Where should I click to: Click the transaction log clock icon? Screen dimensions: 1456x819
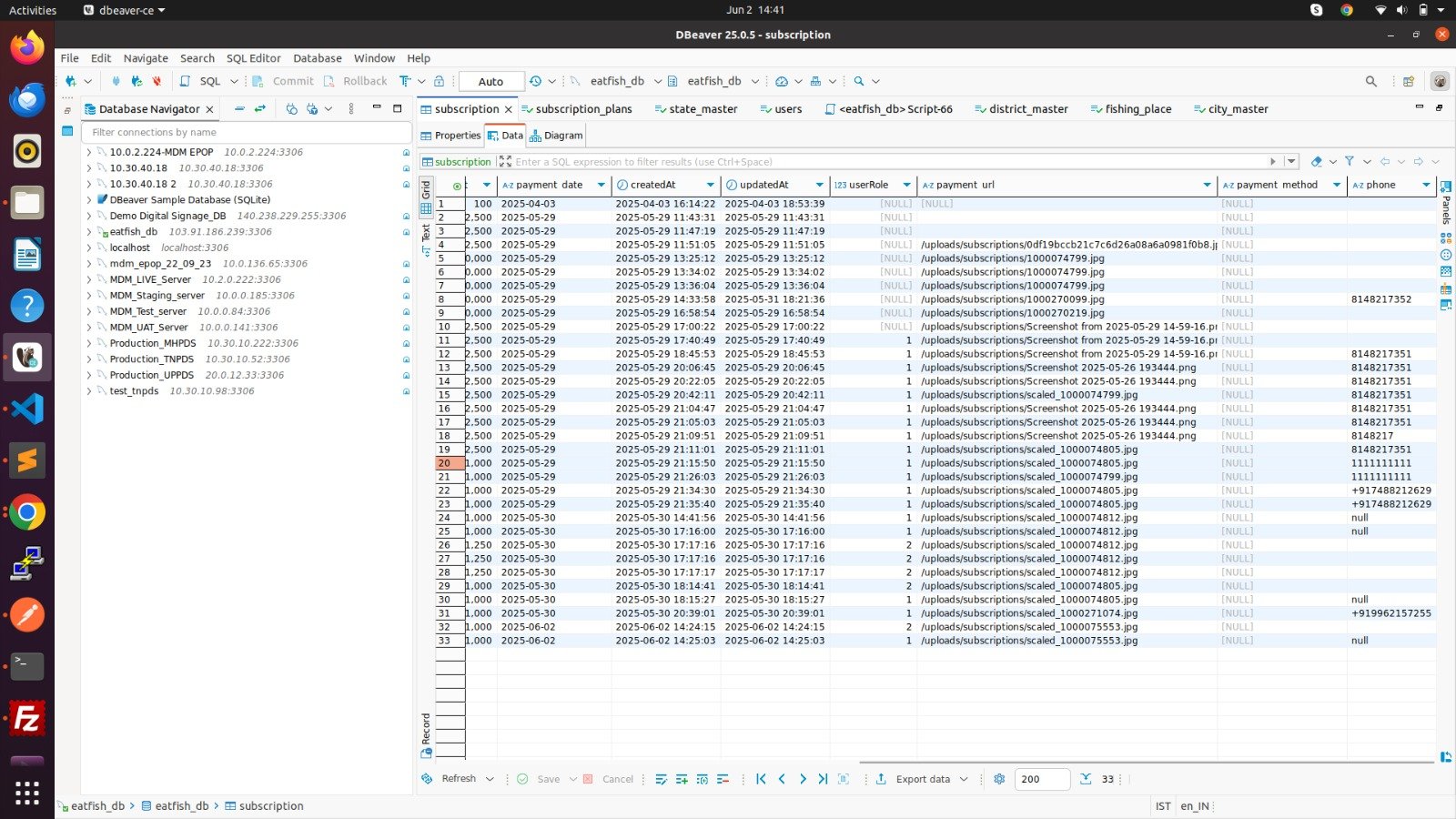[x=536, y=81]
